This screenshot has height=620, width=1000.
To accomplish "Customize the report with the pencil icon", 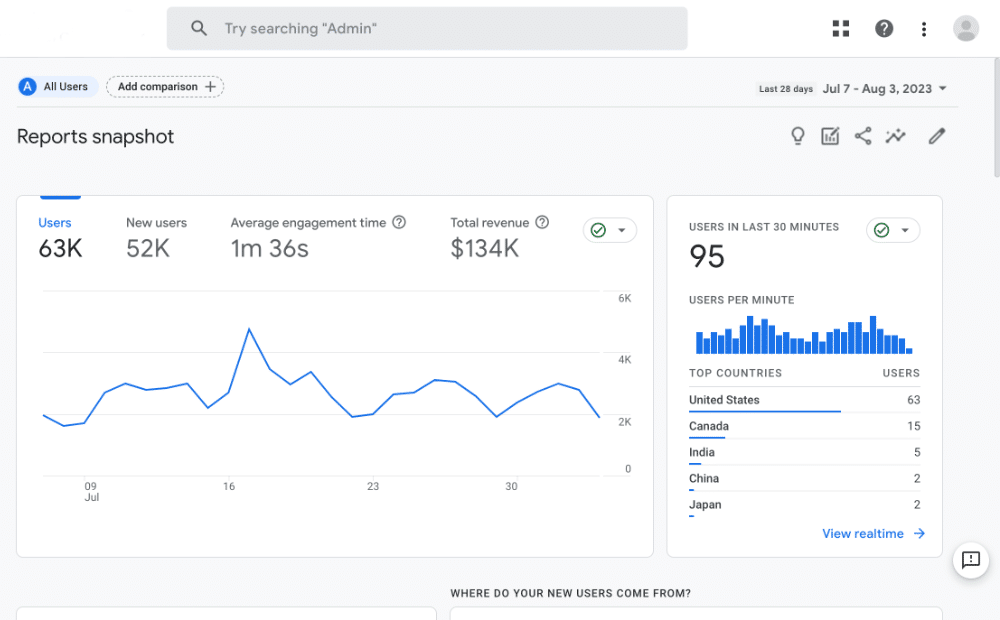I will tap(936, 135).
